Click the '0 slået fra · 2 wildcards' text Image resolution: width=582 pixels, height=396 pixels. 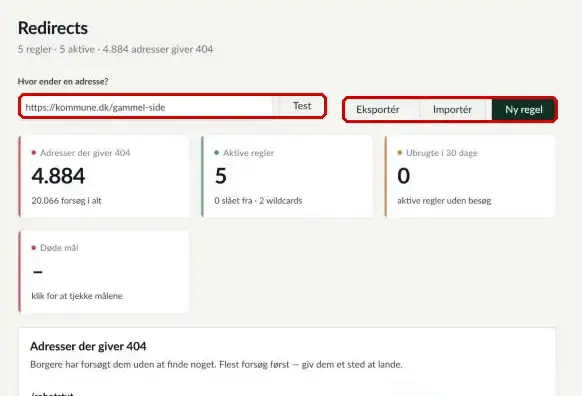tap(258, 201)
